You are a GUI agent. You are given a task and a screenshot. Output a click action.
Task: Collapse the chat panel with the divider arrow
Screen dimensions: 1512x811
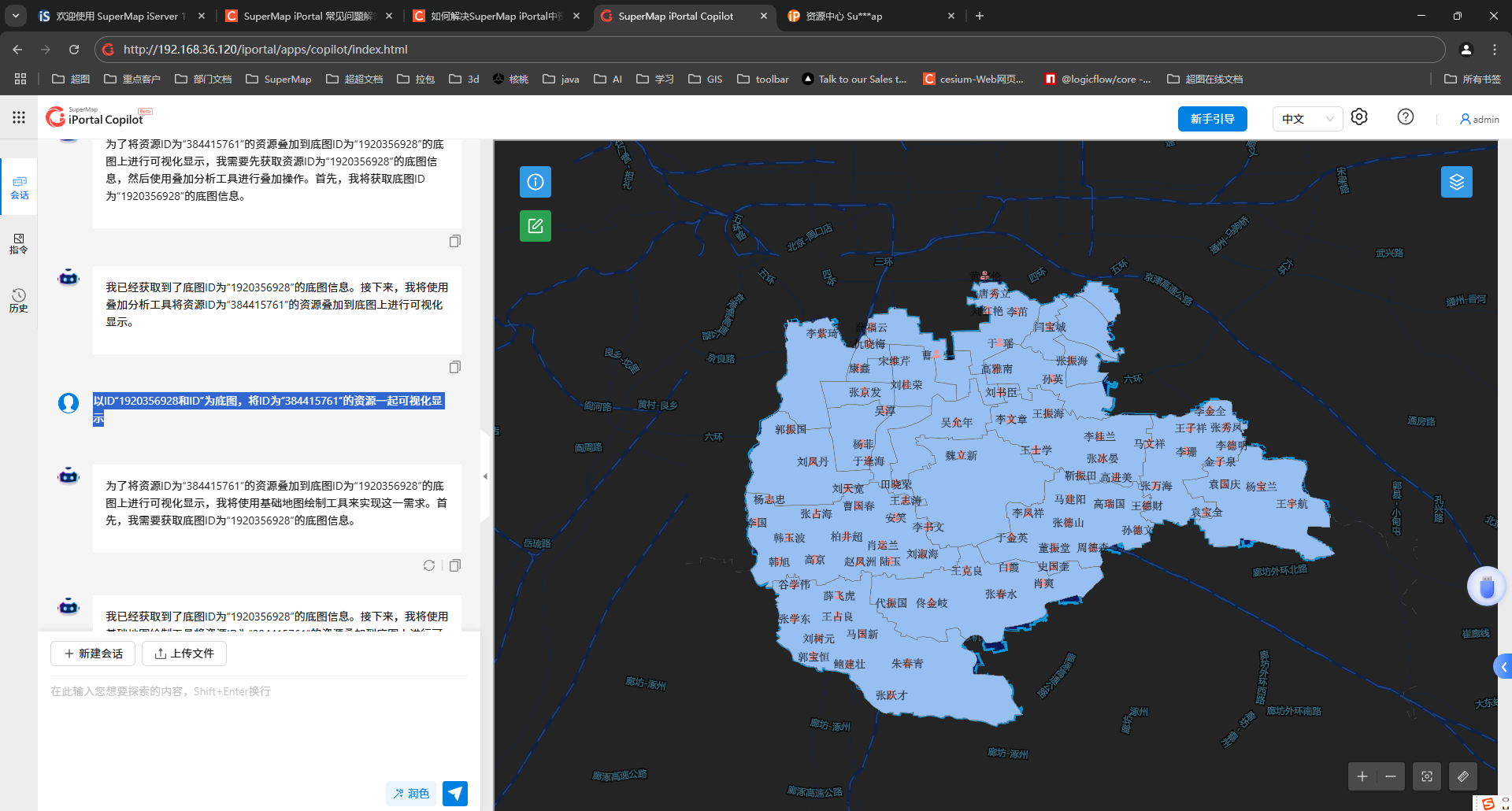[x=485, y=476]
